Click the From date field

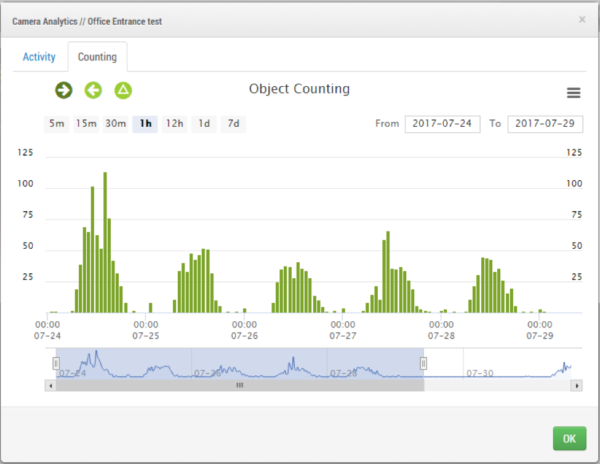[x=442, y=124]
